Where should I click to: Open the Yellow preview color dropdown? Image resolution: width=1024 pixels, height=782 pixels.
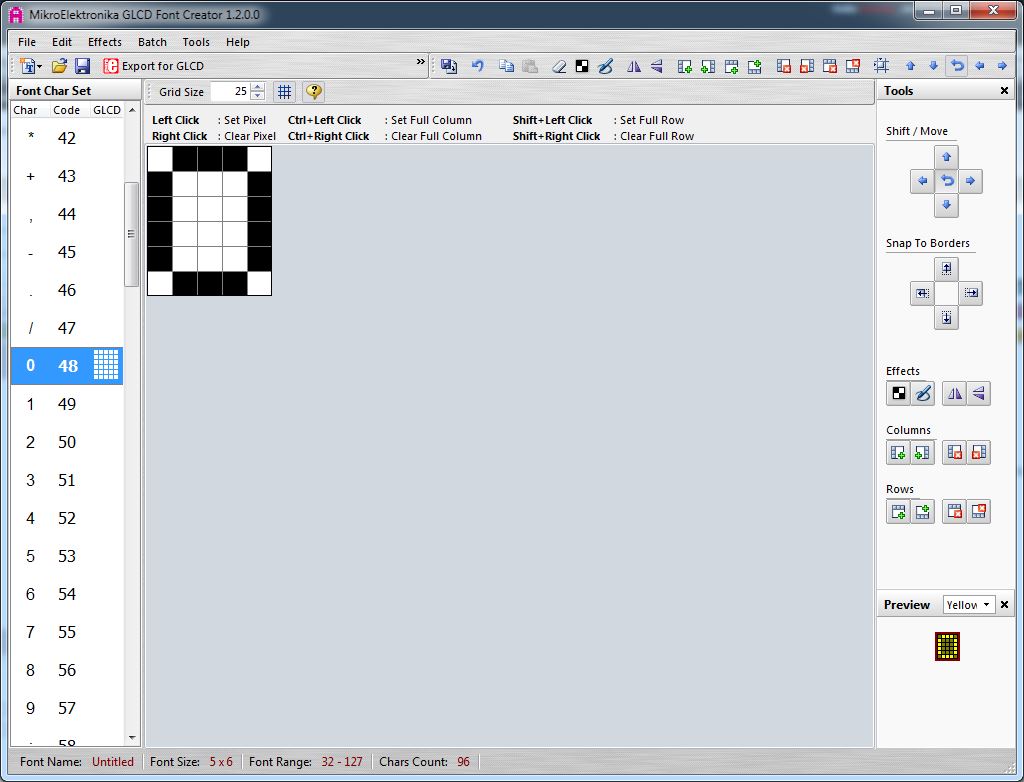(969, 605)
